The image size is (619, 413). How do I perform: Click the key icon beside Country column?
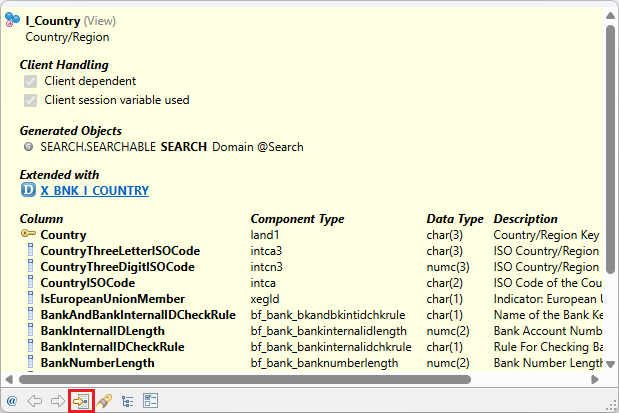(x=28, y=234)
